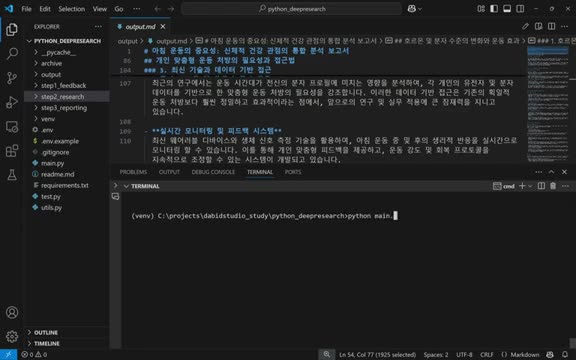576x360 pixels.
Task: Open requirements.txt file
Action: (x=66, y=186)
